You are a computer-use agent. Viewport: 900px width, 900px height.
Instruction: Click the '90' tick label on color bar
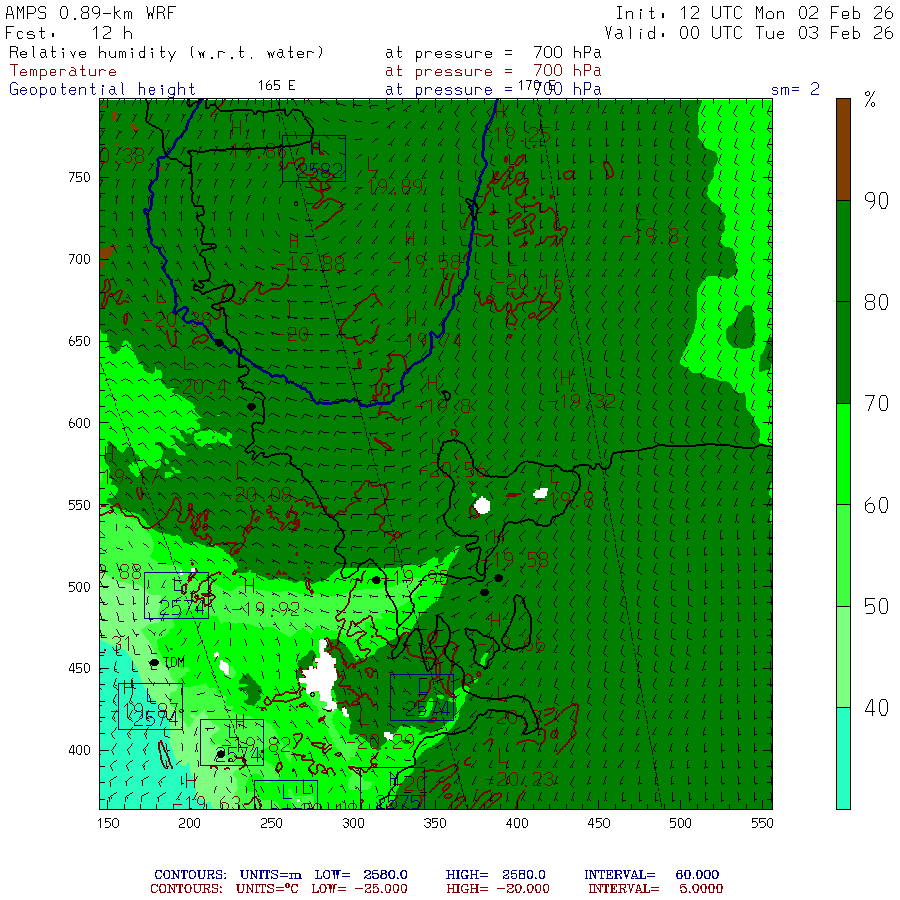pos(876,201)
